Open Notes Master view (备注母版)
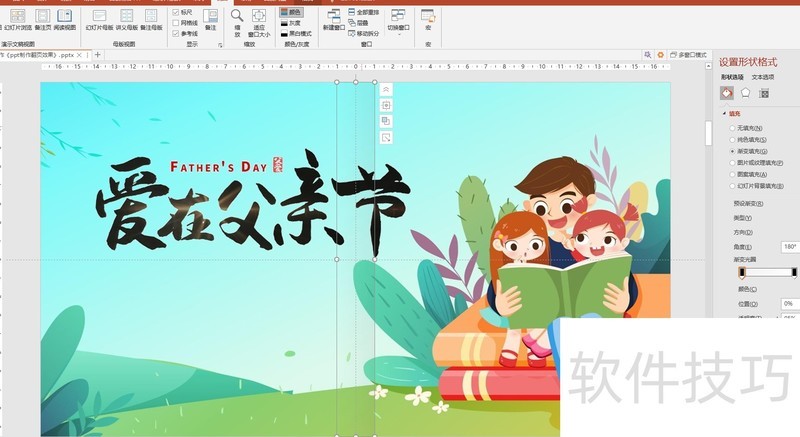 151,20
